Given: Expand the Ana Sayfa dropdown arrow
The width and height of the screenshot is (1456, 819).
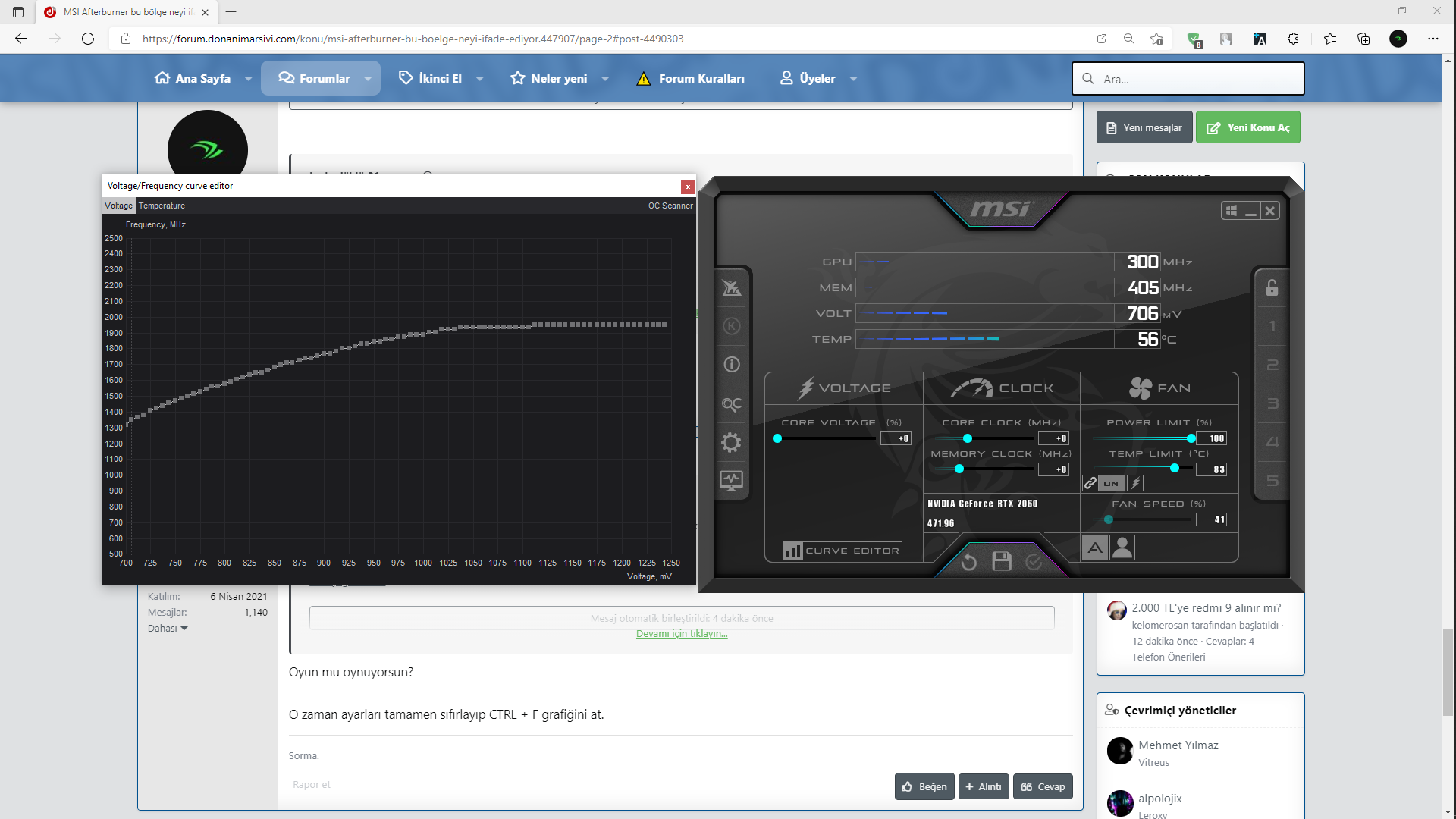Looking at the screenshot, I should [x=248, y=79].
